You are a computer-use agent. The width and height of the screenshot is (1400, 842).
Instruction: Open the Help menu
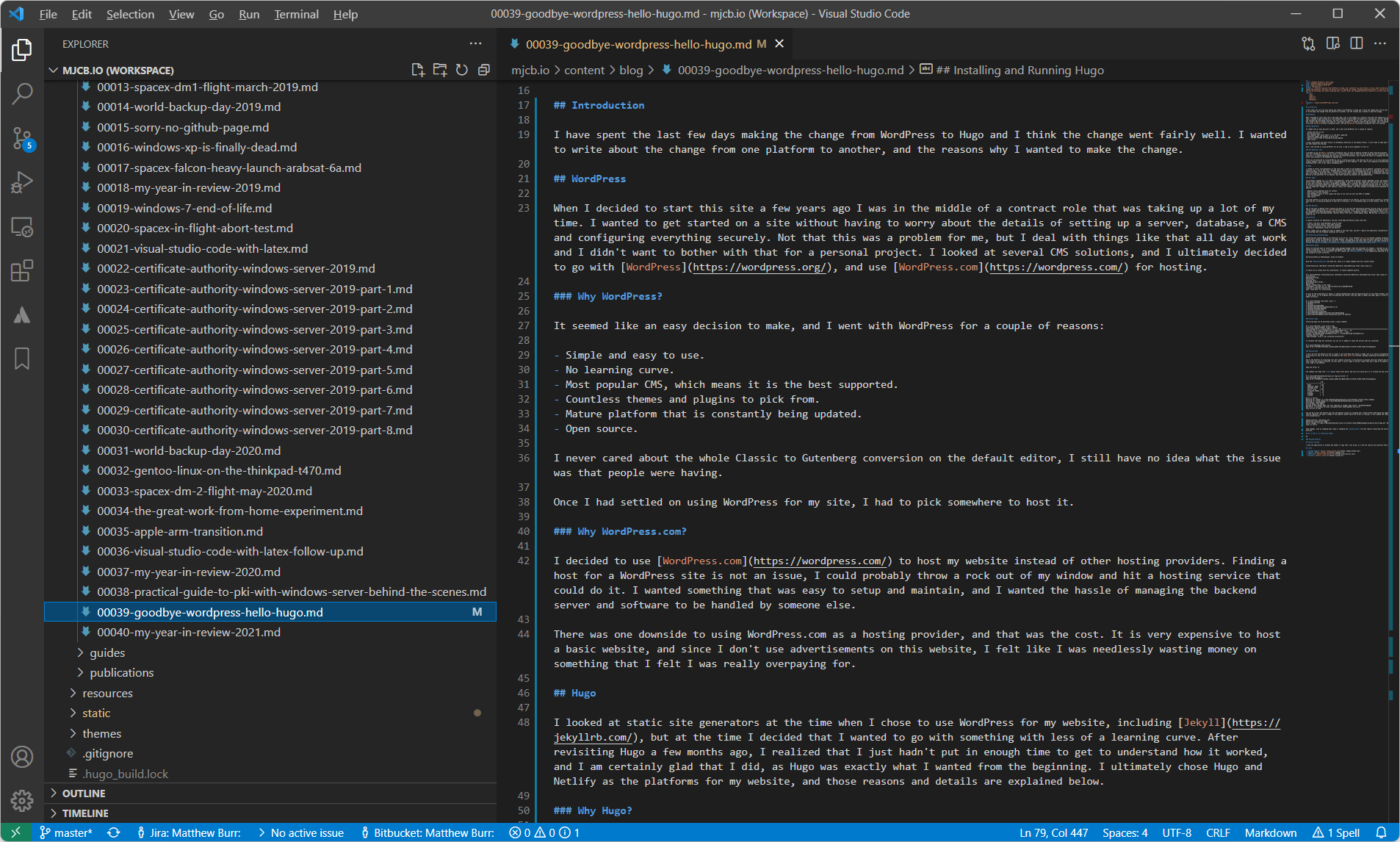coord(345,14)
